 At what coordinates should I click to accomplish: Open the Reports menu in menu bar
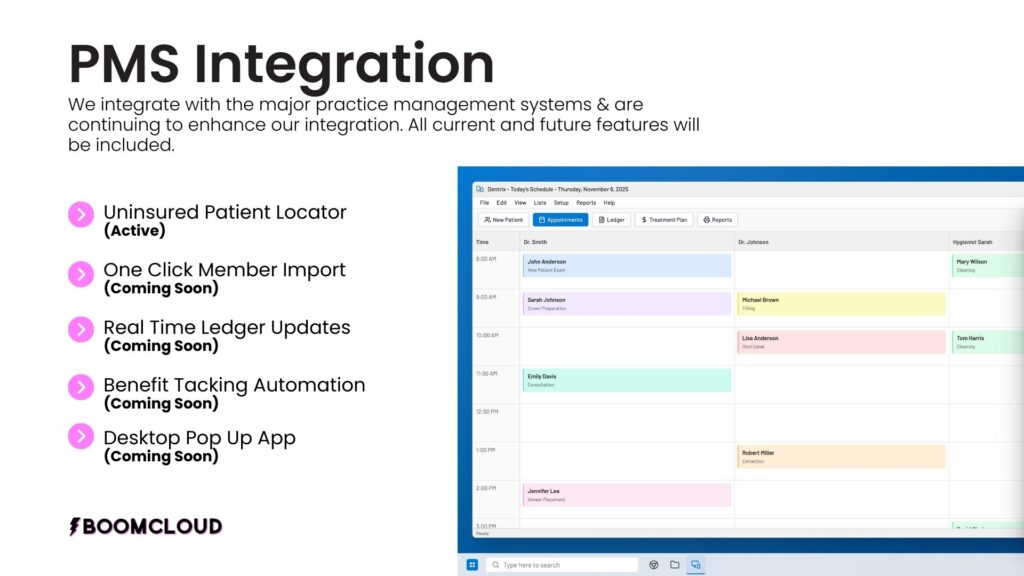pyautogui.click(x=586, y=203)
